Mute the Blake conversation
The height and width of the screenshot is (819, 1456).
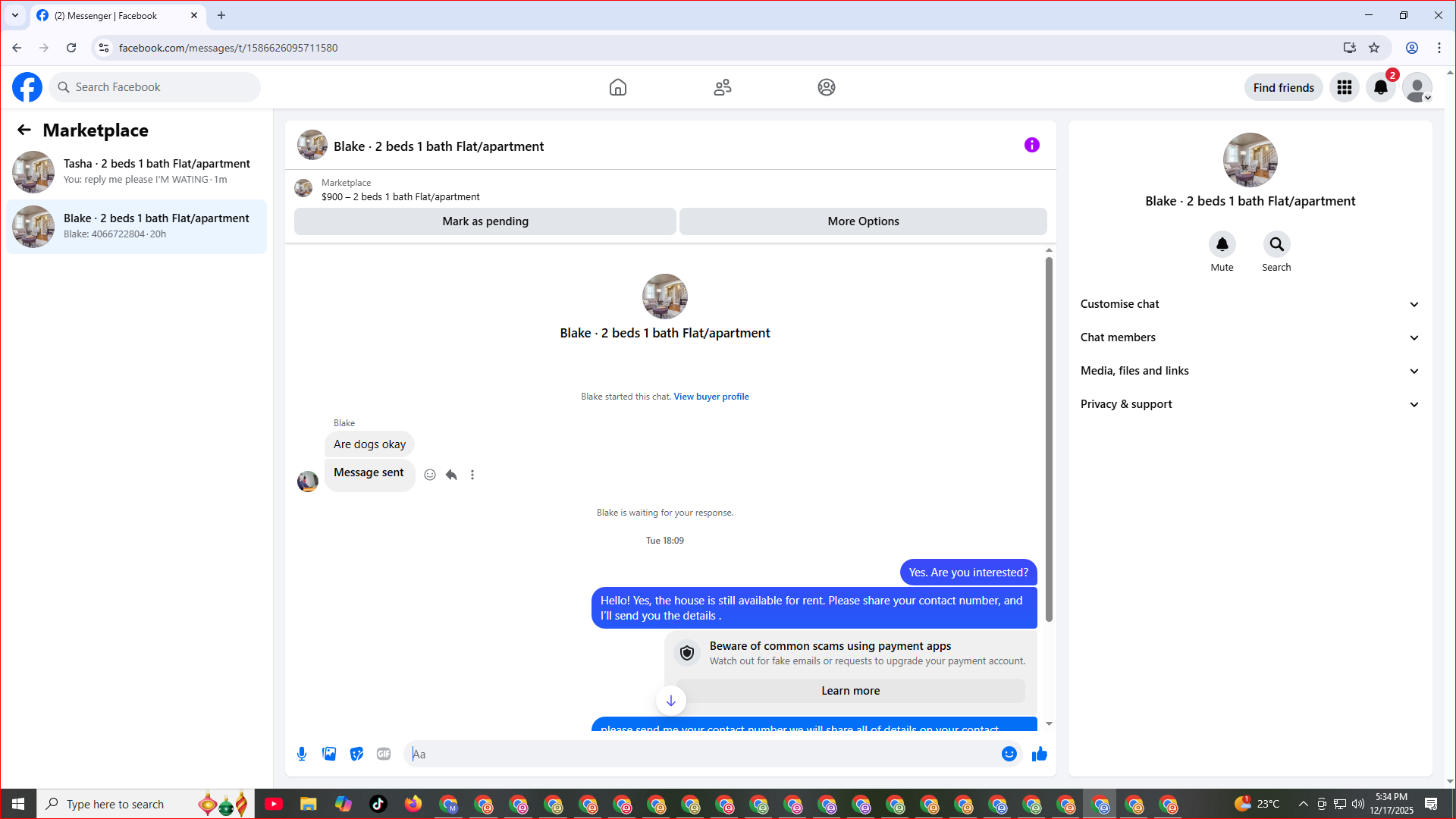[1222, 245]
